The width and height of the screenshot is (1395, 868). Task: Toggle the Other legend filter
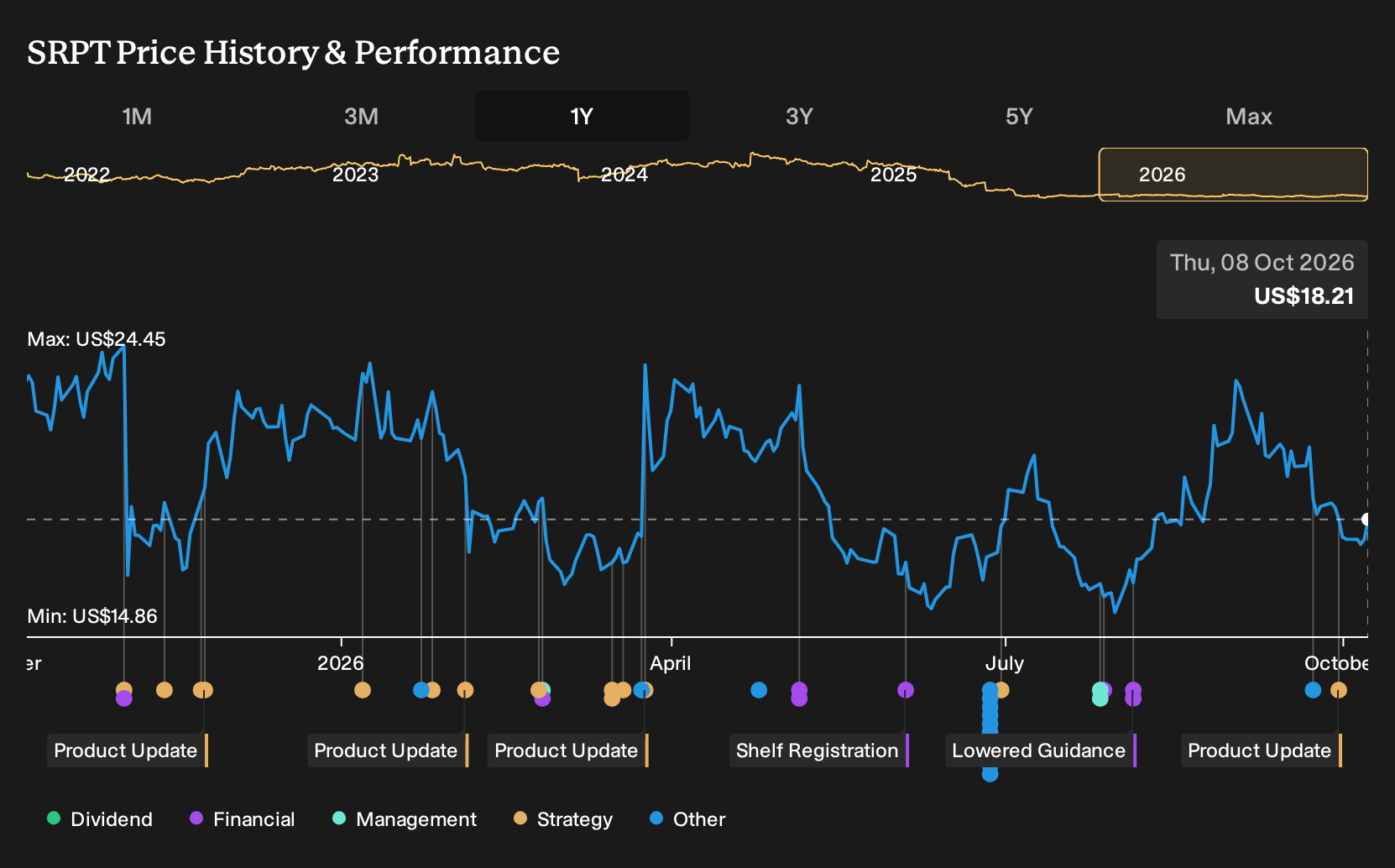coord(687,819)
